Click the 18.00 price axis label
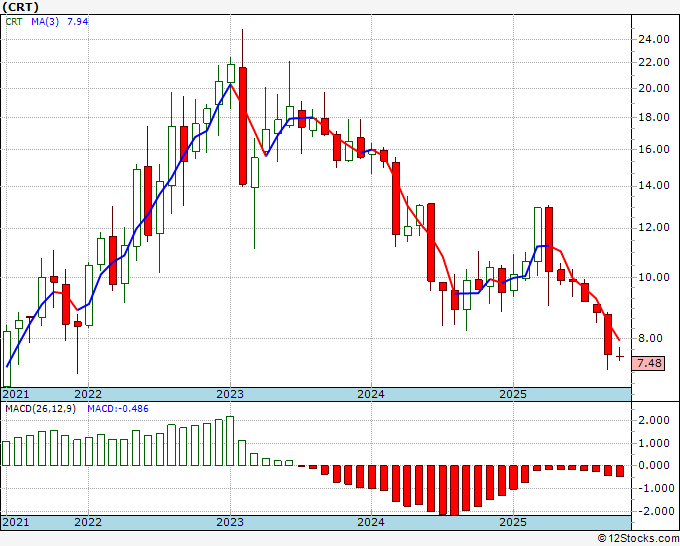This screenshot has height=546, width=680. tap(654, 117)
